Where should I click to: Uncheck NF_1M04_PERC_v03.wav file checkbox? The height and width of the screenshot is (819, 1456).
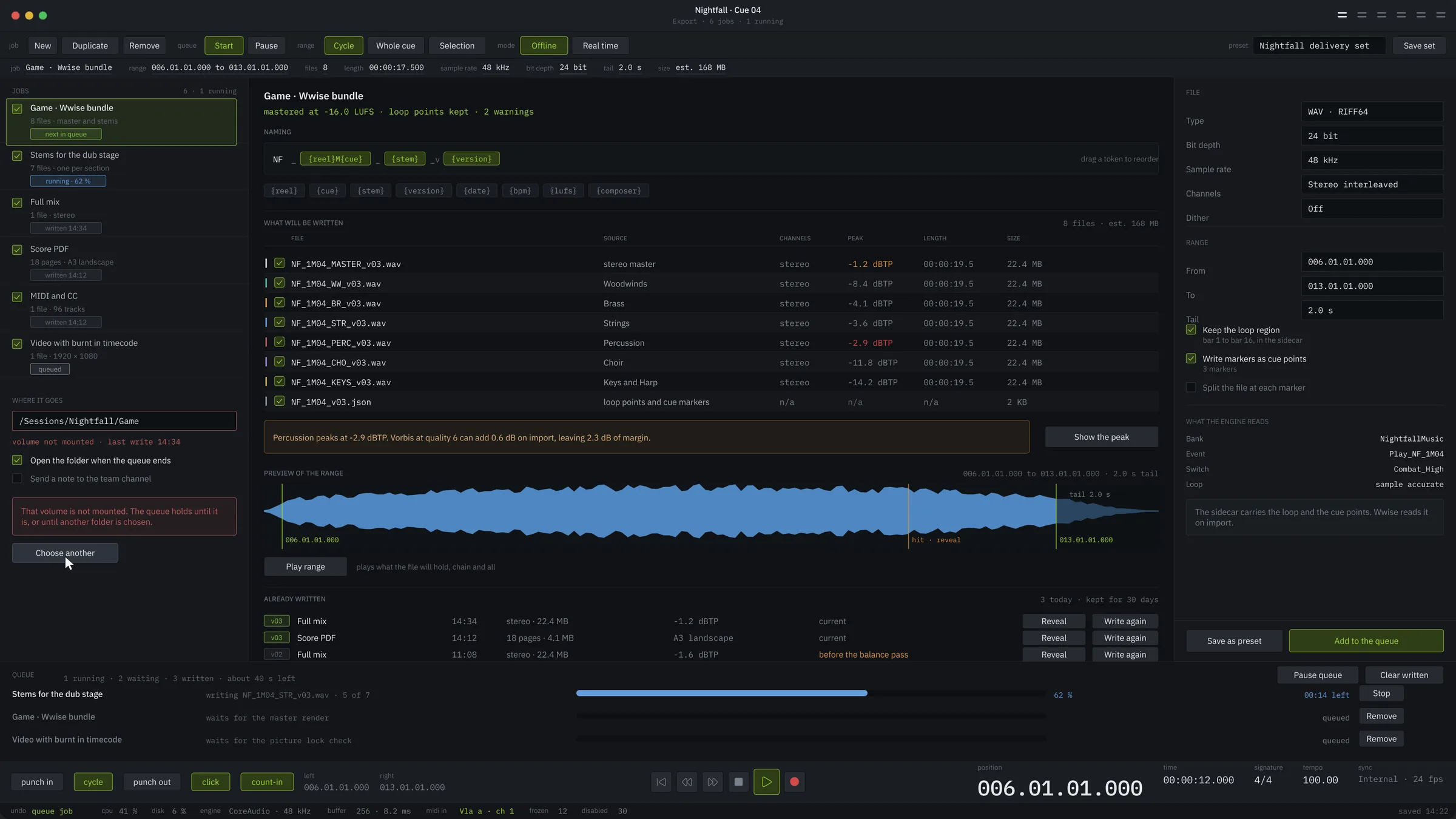pos(279,342)
